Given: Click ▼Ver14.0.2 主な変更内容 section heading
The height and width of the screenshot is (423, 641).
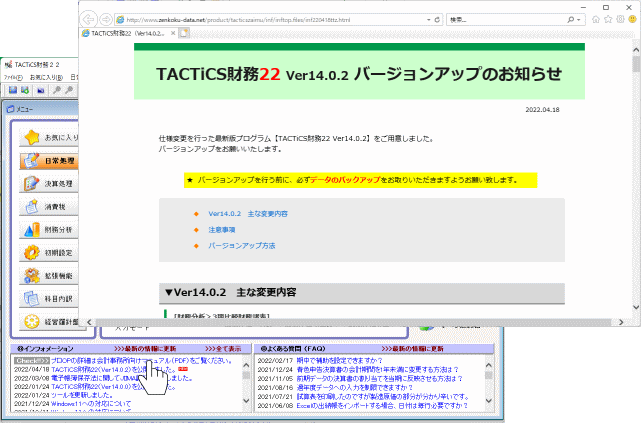Looking at the screenshot, I should point(231,292).
